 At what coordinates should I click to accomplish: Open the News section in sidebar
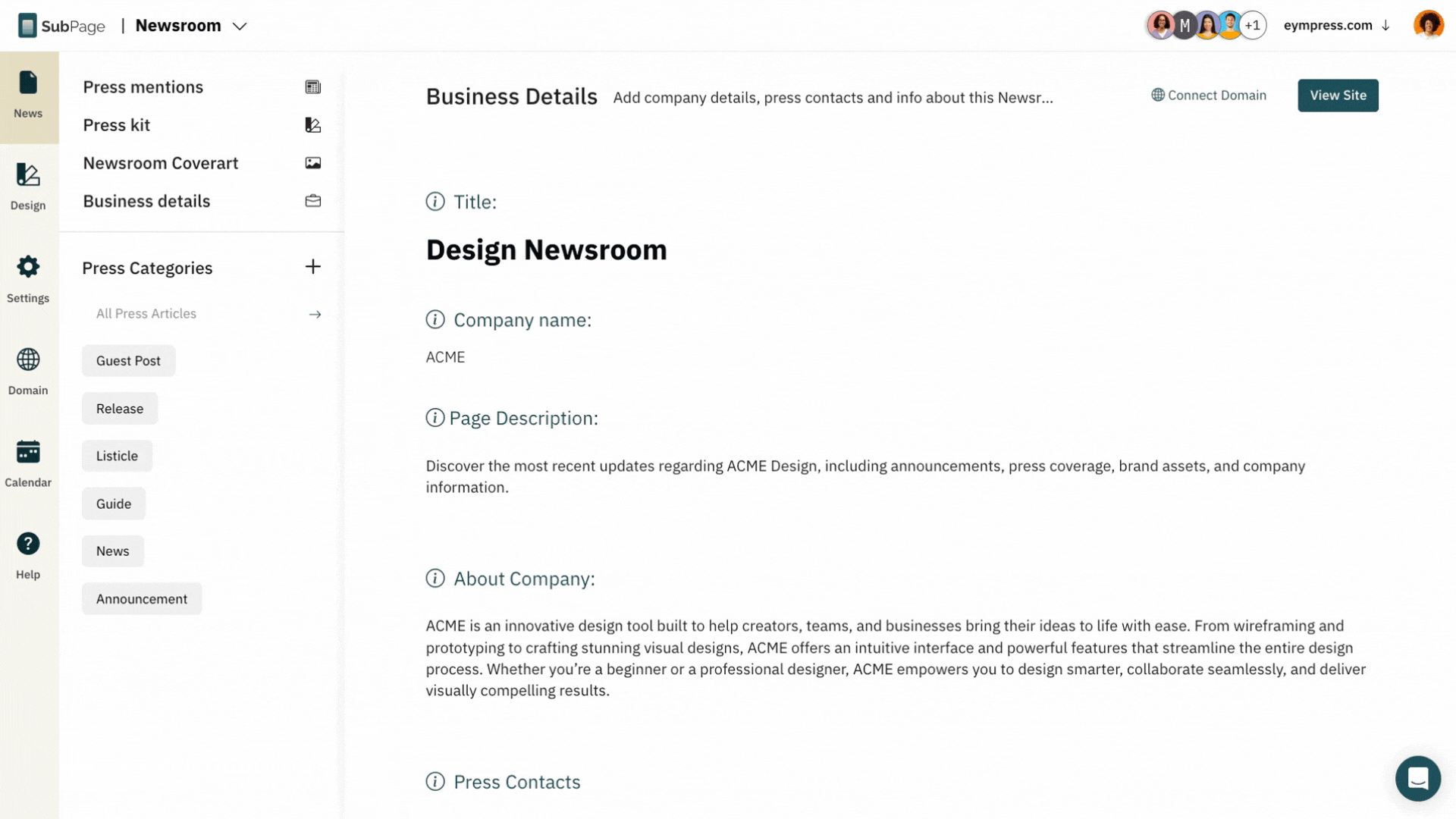tap(28, 97)
